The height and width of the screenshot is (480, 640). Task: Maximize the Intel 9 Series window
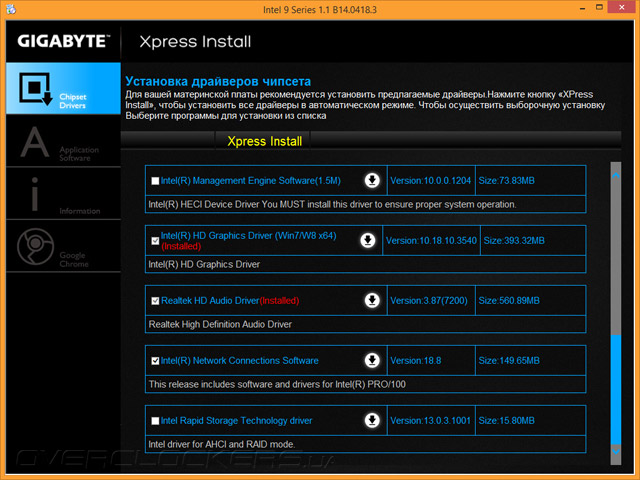[599, 7]
